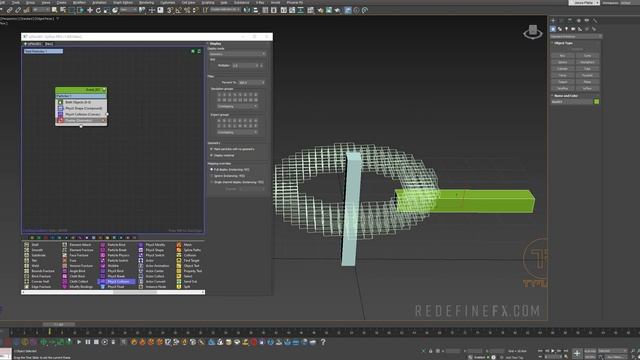Open the Simulation groups mode dropdown
Screen dimensions: 640x360
(x=238, y=107)
